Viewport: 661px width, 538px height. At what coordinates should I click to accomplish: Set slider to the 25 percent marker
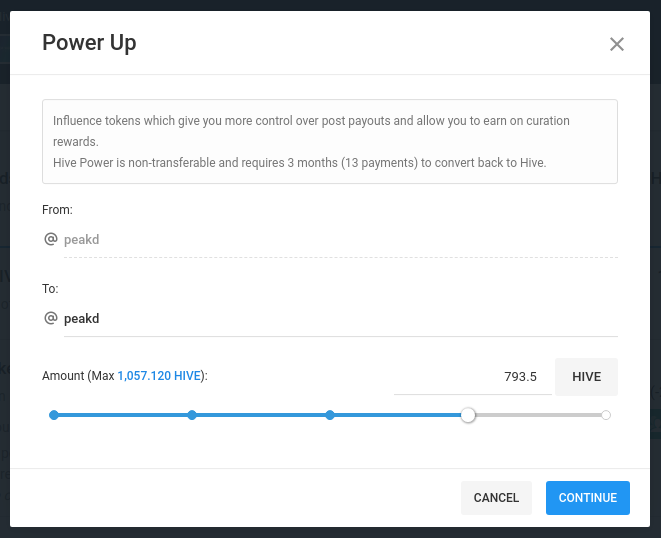tap(192, 415)
